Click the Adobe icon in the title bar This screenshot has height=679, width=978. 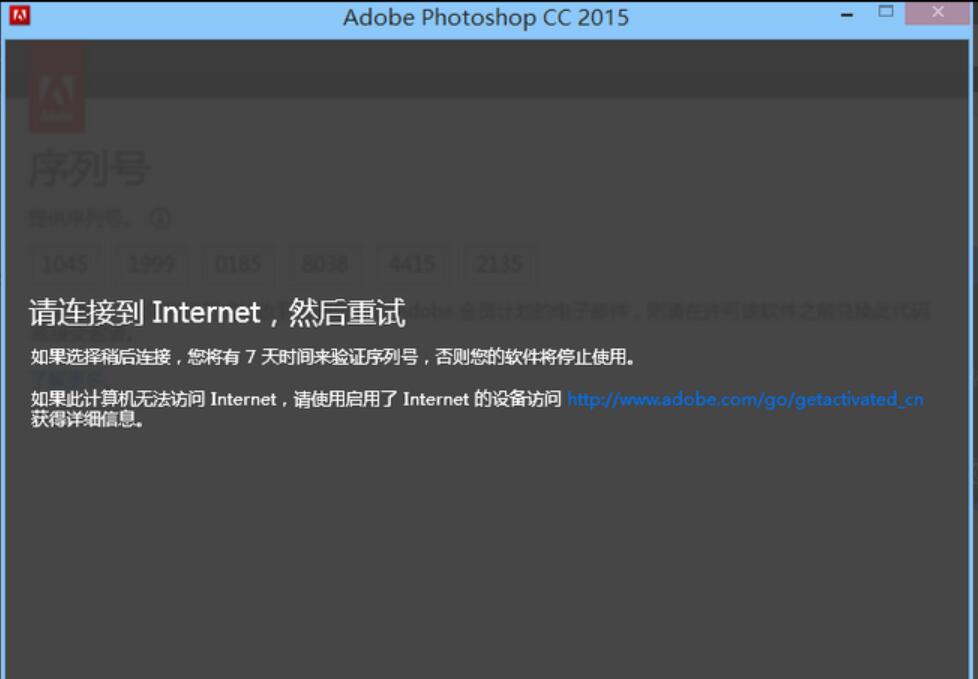[19, 15]
